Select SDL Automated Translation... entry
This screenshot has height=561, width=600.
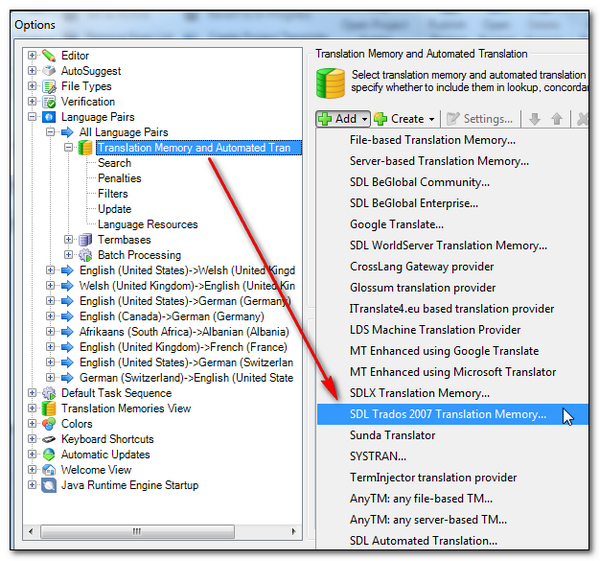coord(452,541)
